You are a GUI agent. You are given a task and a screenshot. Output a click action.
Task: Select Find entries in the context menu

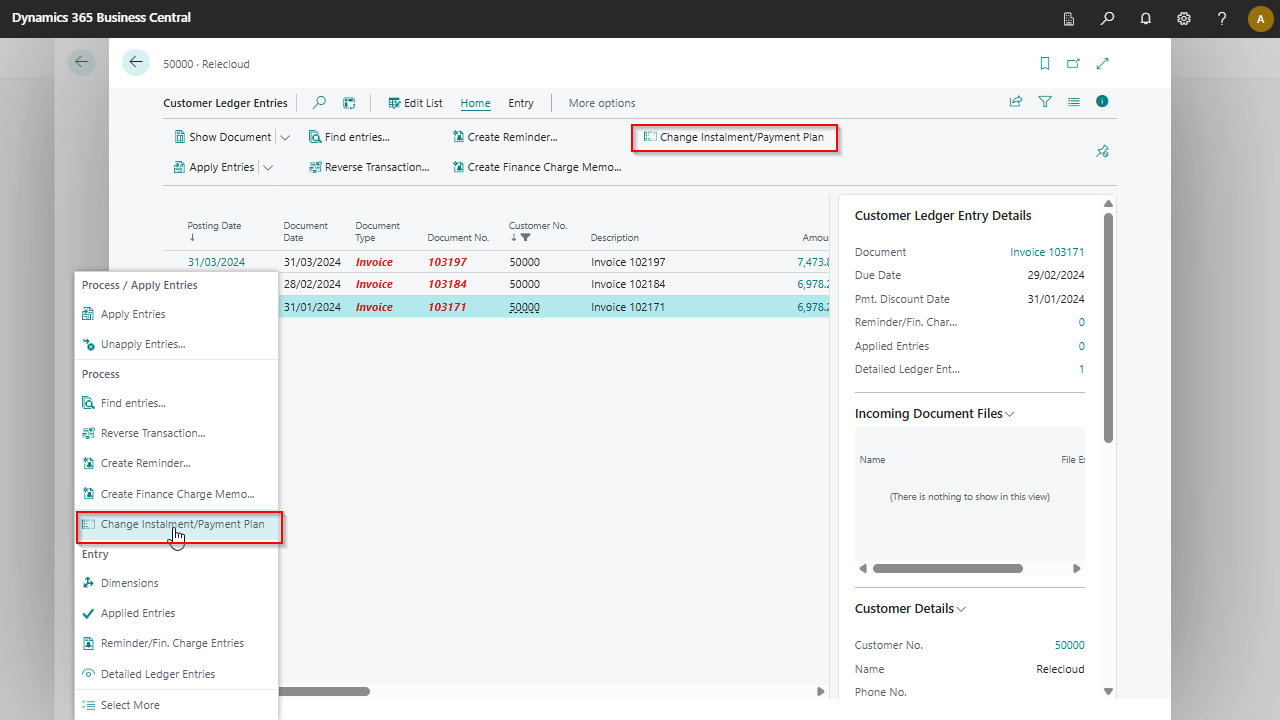[176, 403]
